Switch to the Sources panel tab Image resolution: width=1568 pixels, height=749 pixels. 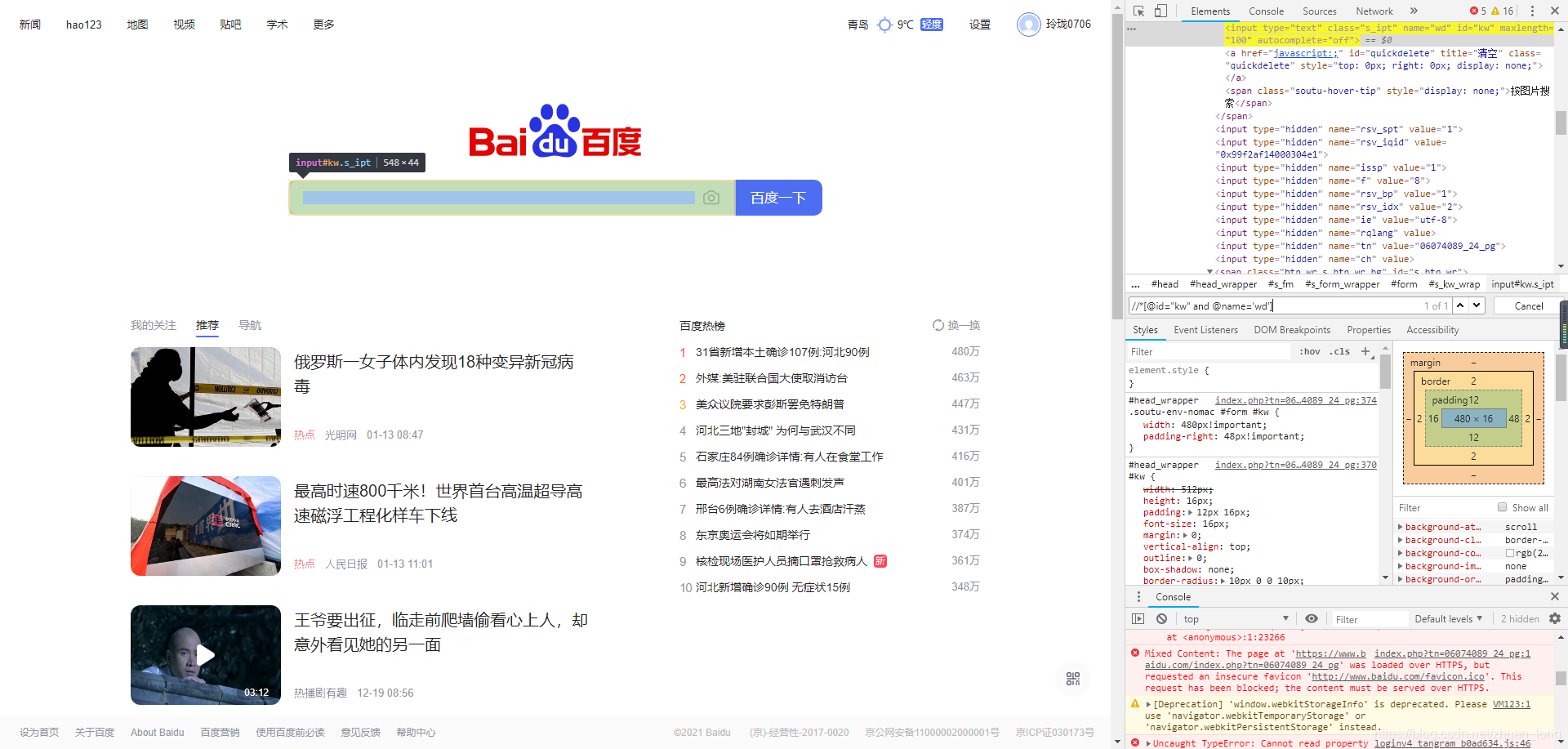click(x=1319, y=11)
